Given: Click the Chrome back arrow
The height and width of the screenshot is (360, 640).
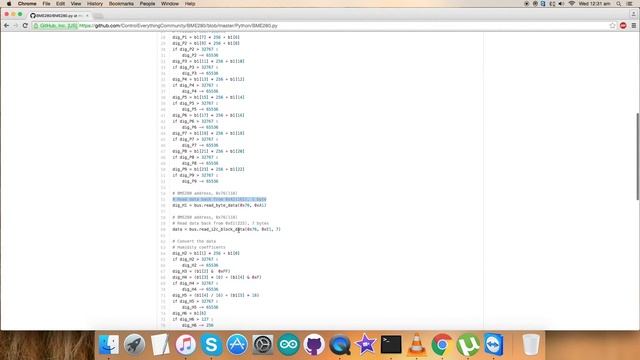Looking at the screenshot, I should [7, 25].
